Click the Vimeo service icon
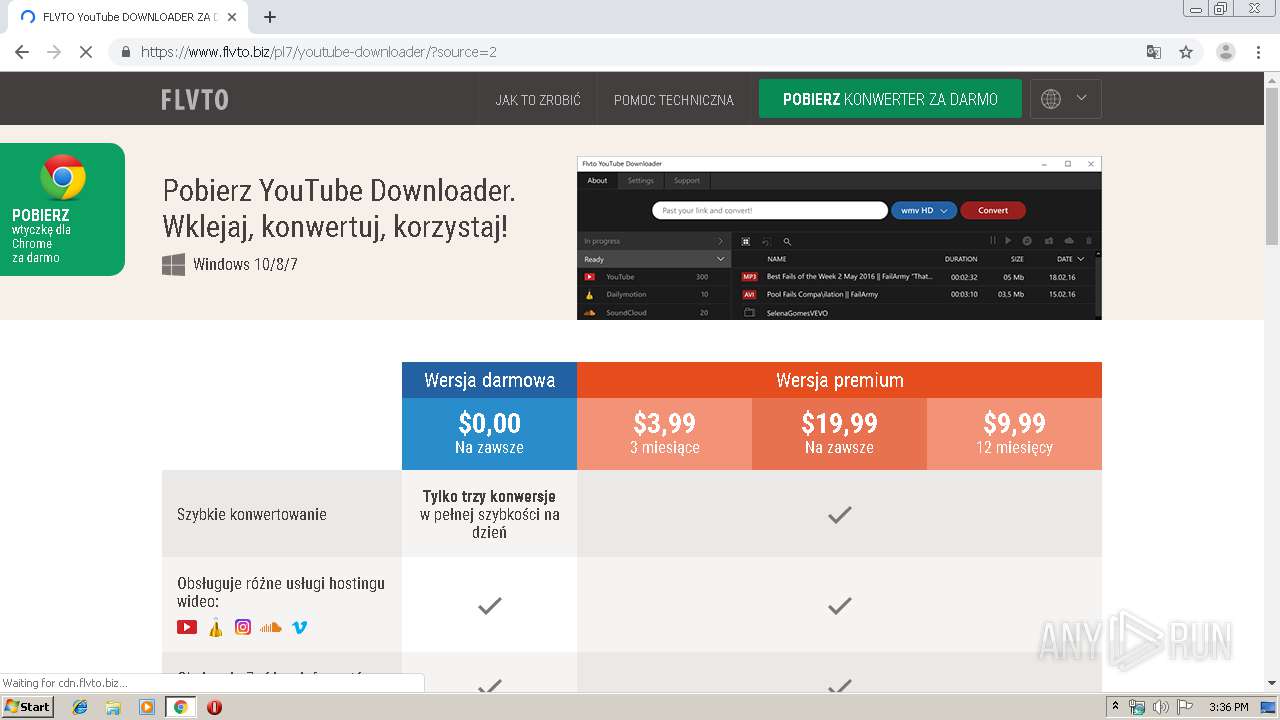Viewport: 1280px width, 720px height. [x=299, y=627]
